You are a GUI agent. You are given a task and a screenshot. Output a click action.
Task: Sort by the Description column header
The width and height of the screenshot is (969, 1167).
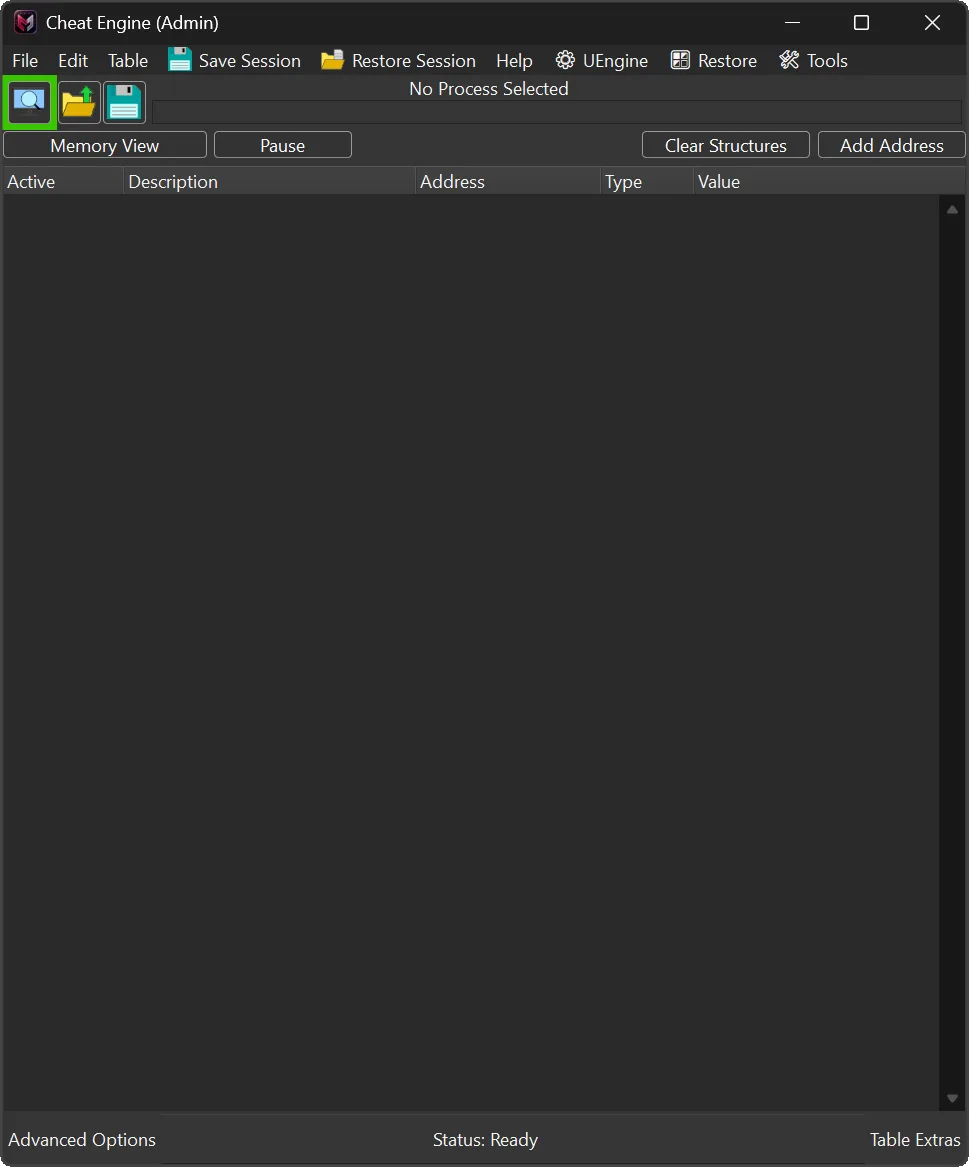click(x=269, y=182)
